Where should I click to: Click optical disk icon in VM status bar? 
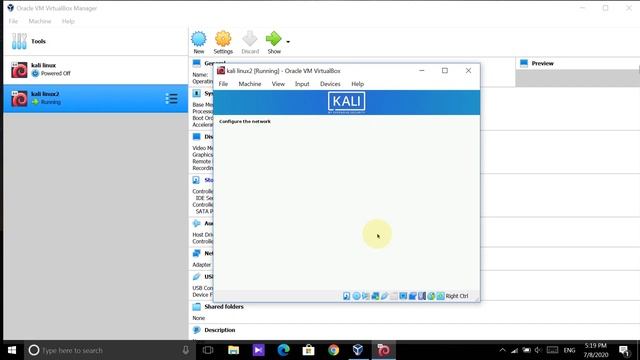356,296
